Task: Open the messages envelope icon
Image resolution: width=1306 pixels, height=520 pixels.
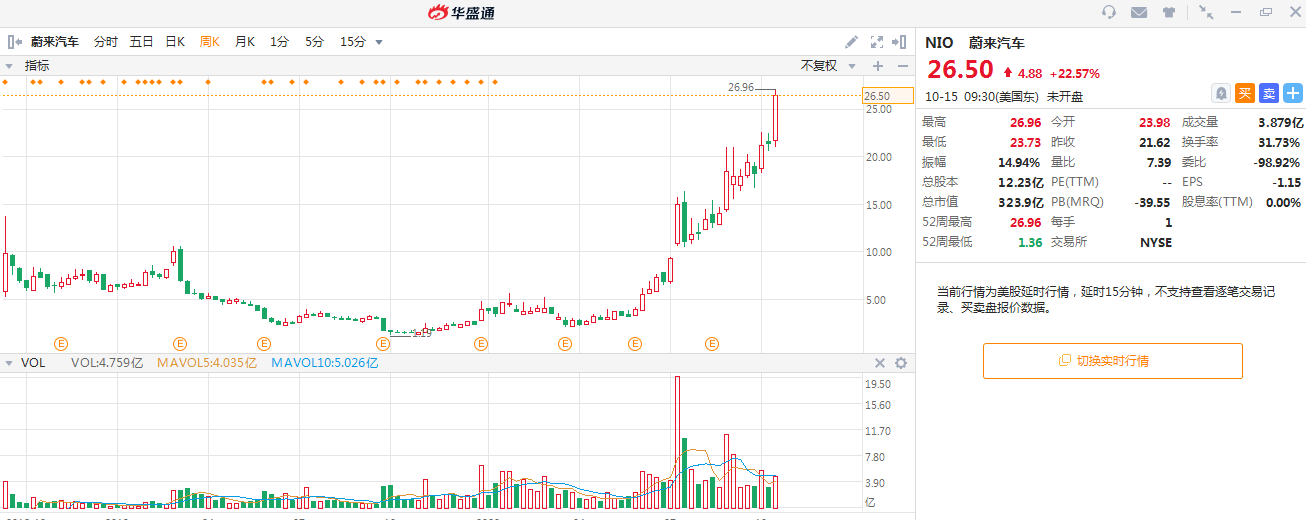Action: [x=1138, y=12]
